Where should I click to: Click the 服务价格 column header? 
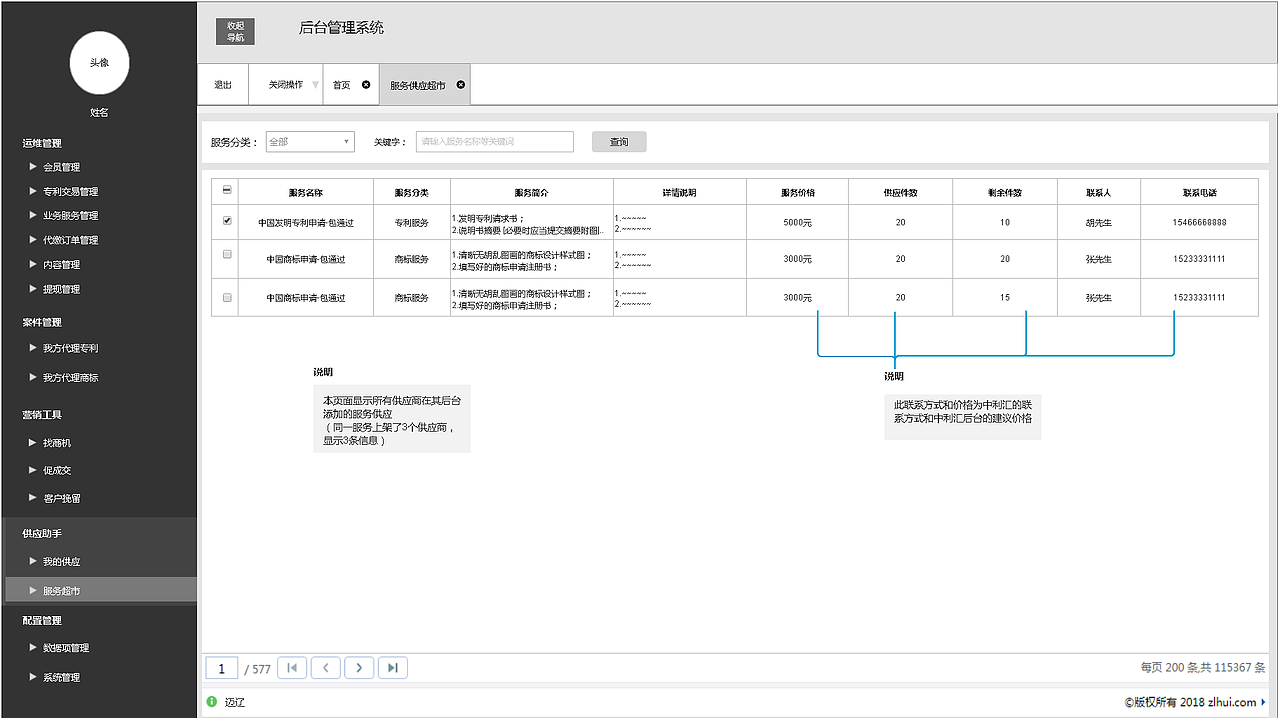[798, 192]
